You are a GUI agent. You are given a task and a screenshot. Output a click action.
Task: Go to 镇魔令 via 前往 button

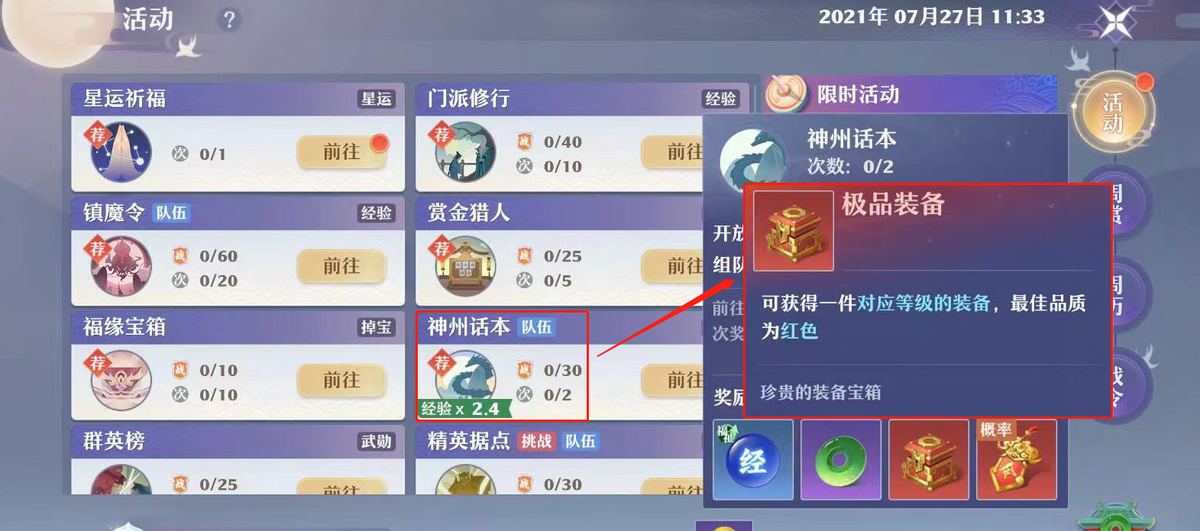click(342, 266)
